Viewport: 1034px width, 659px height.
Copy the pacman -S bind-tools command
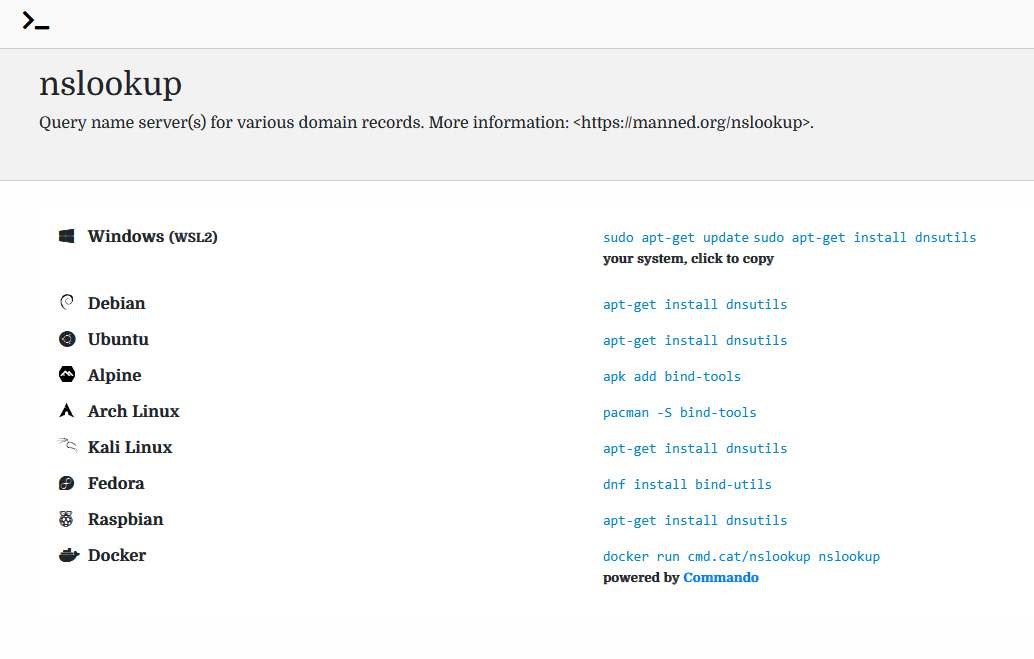click(680, 413)
